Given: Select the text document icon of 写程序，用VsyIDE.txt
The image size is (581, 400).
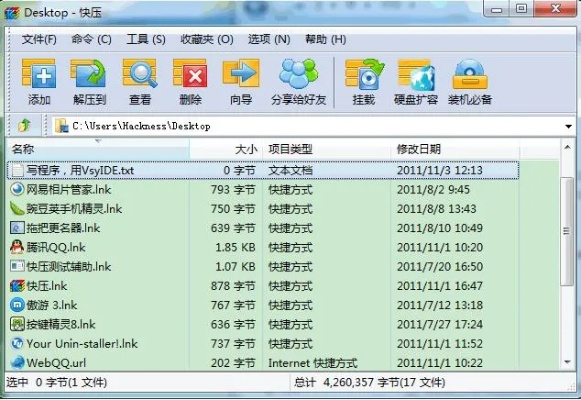Looking at the screenshot, I should [x=17, y=170].
